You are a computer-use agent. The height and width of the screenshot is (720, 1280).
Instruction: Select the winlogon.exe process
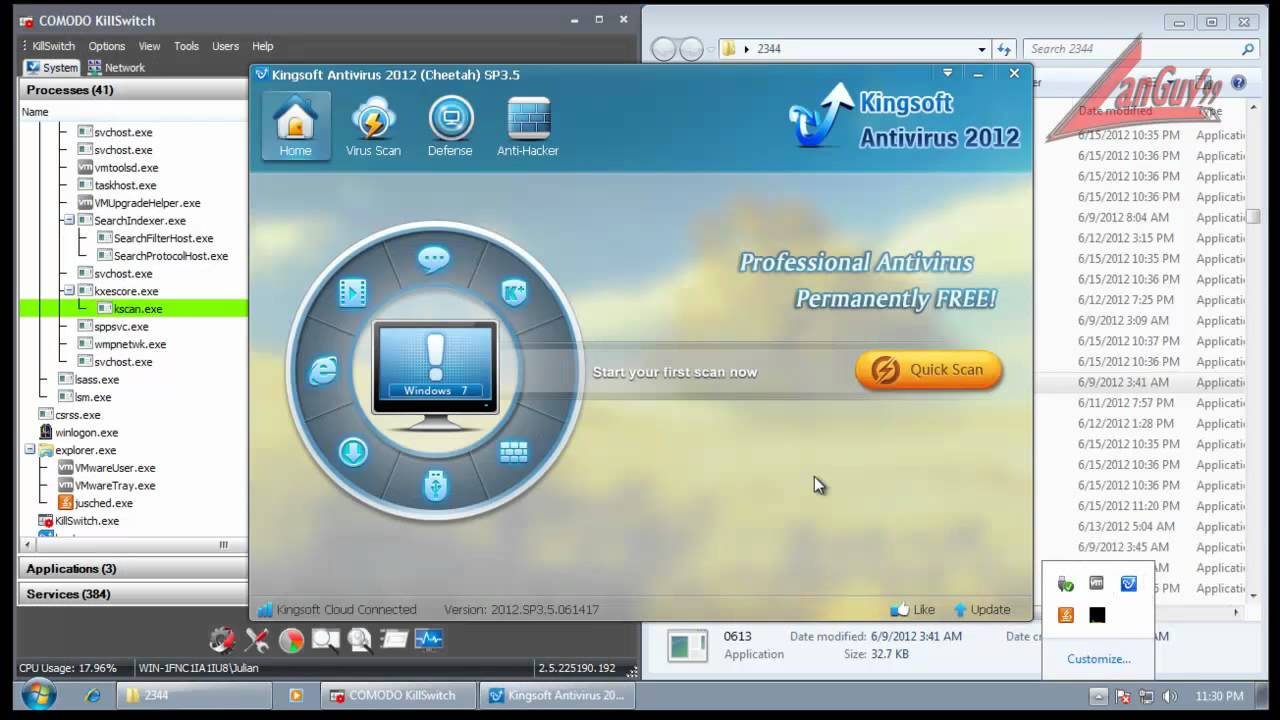point(86,433)
